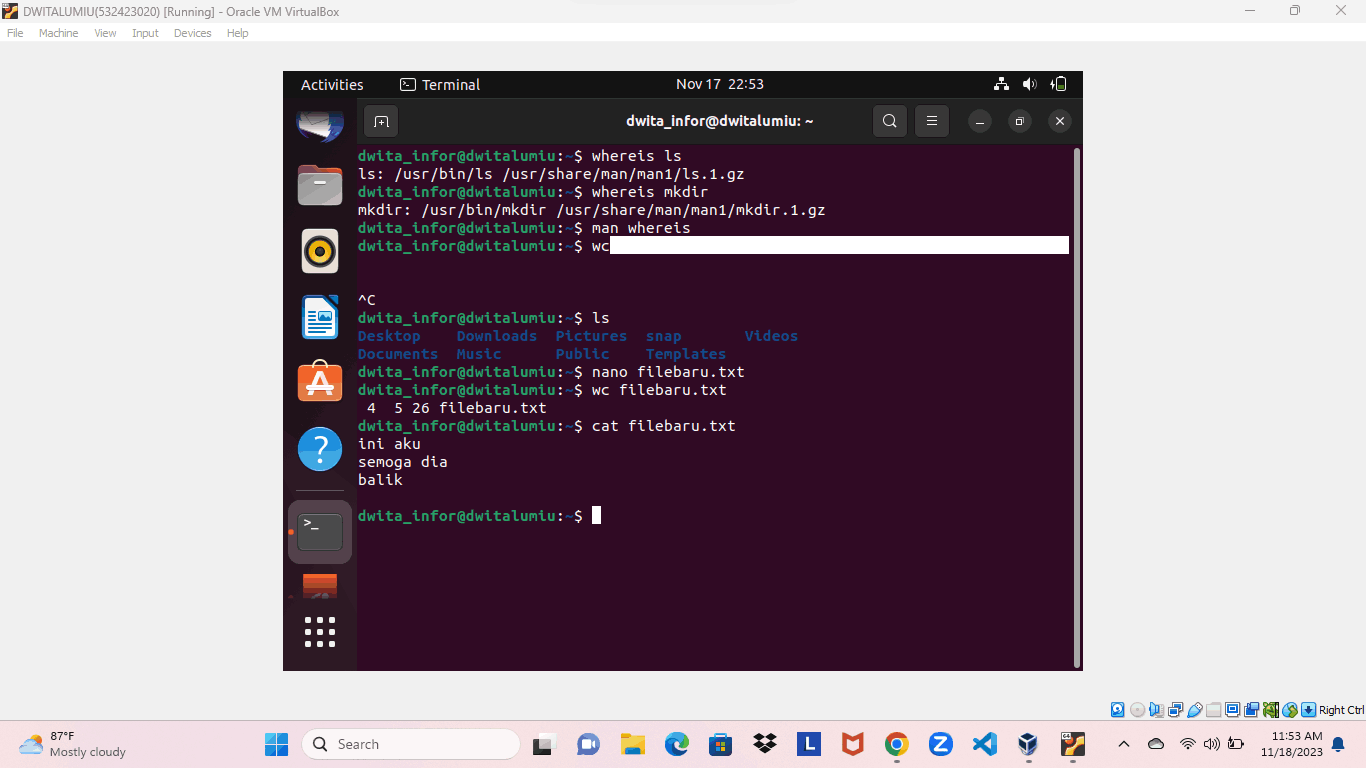The image size is (1366, 768).
Task: Click the shared folders indicator in VirtualBox
Action: click(1214, 710)
